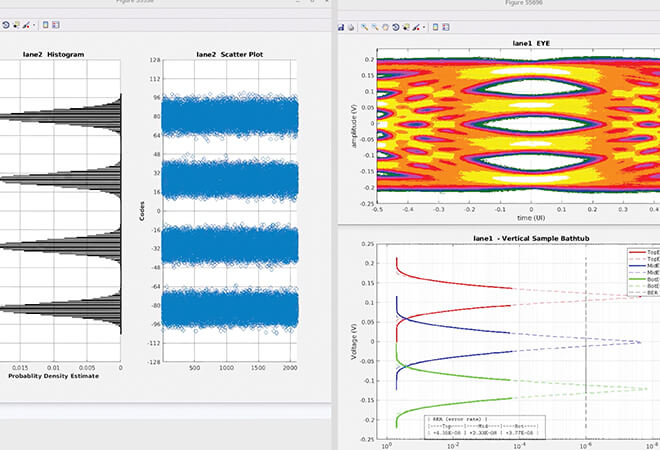
Task: Open brush dropdown arrow in left toolbar
Action: 34,24
